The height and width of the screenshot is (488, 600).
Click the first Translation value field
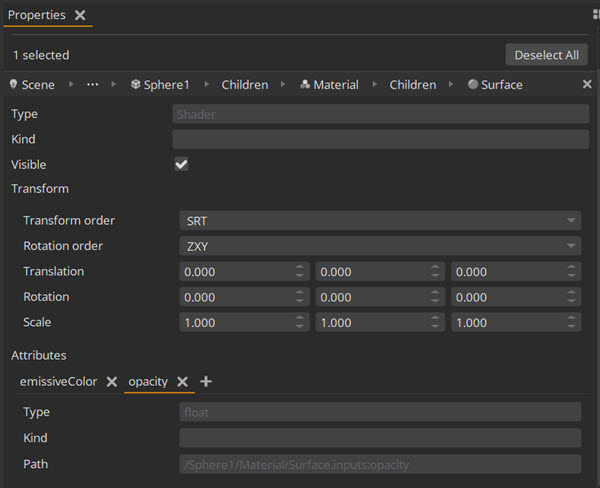coord(235,272)
